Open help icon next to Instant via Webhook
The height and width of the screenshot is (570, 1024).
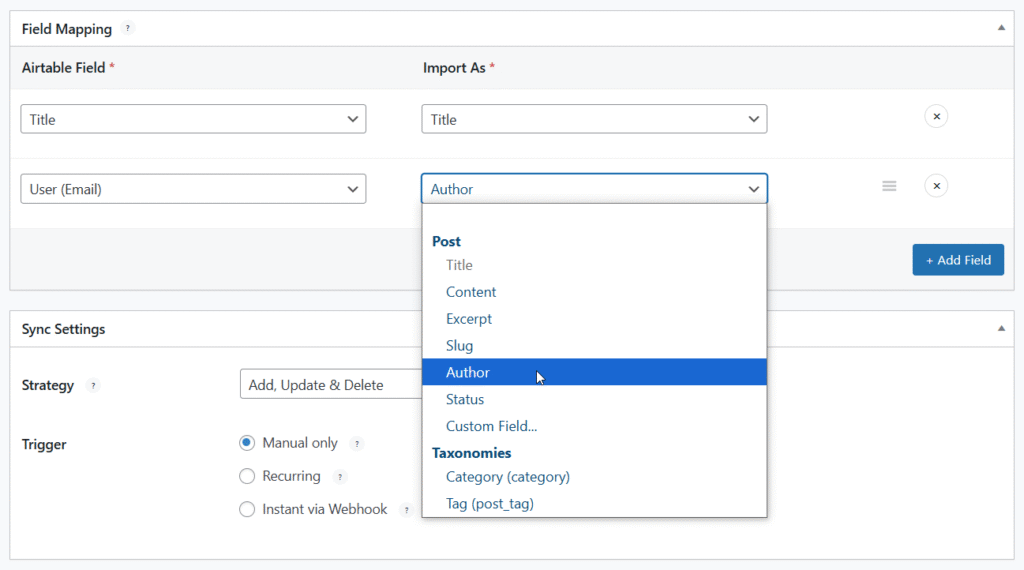coord(406,510)
